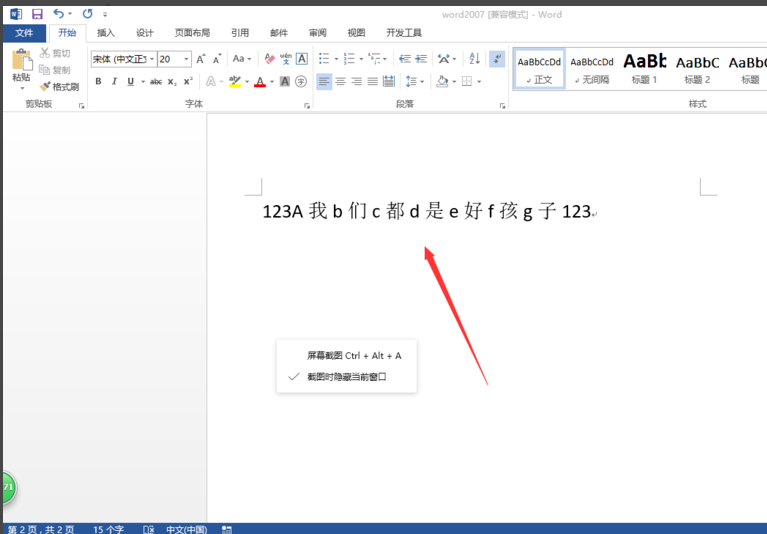
Task: Apply the 标题 1 (Heading 1) style
Action: pyautogui.click(x=644, y=69)
